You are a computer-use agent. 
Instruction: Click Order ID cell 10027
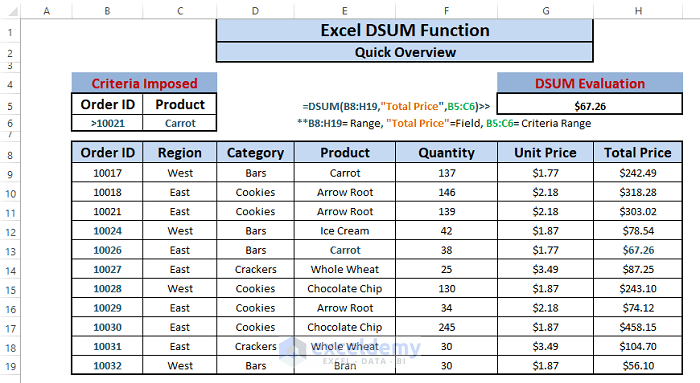107,269
